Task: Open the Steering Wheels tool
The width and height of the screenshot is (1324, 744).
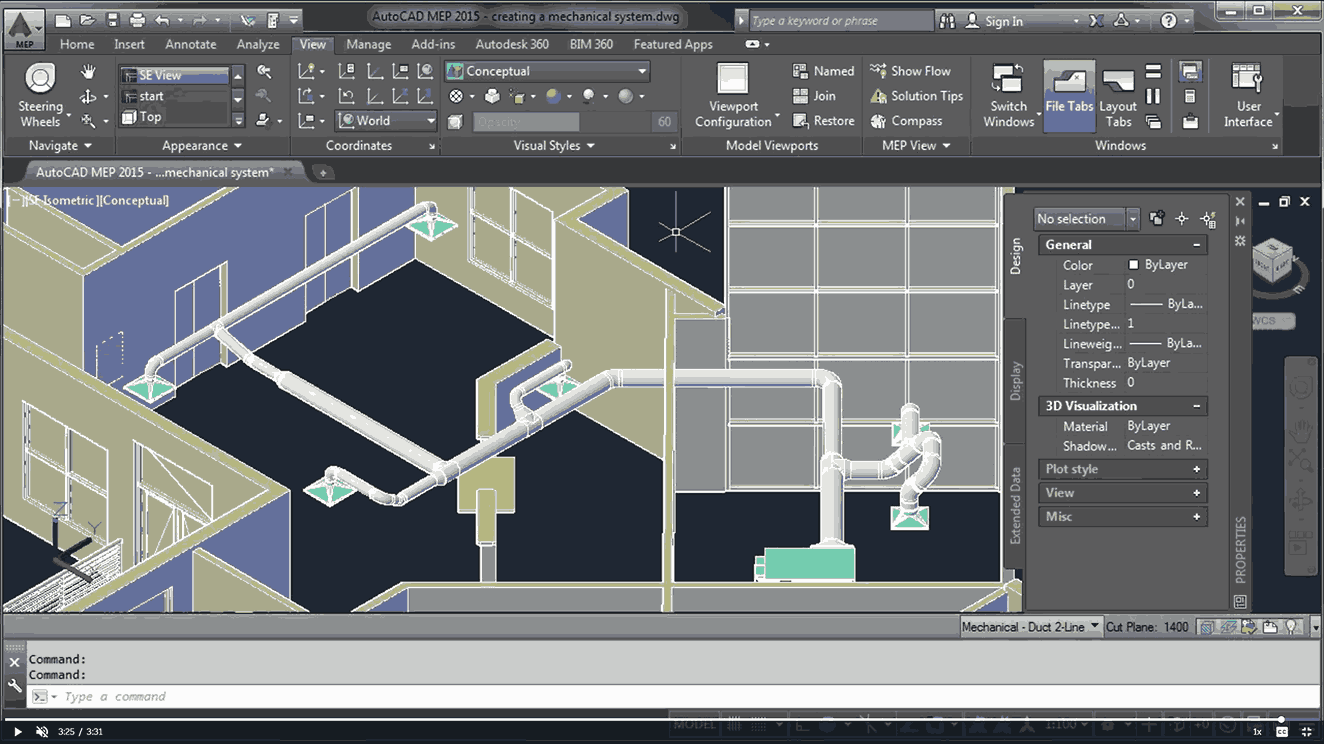Action: 40,95
